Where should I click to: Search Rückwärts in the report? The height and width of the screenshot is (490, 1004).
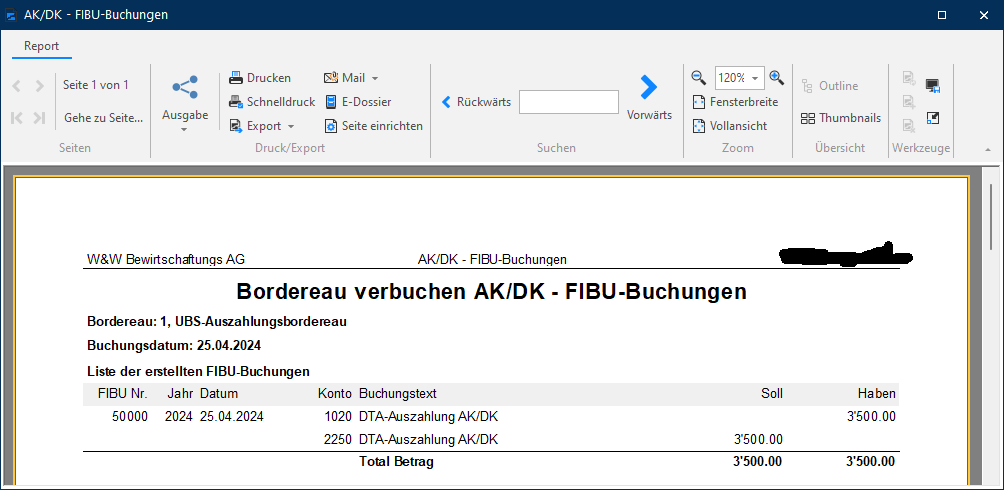(x=476, y=102)
